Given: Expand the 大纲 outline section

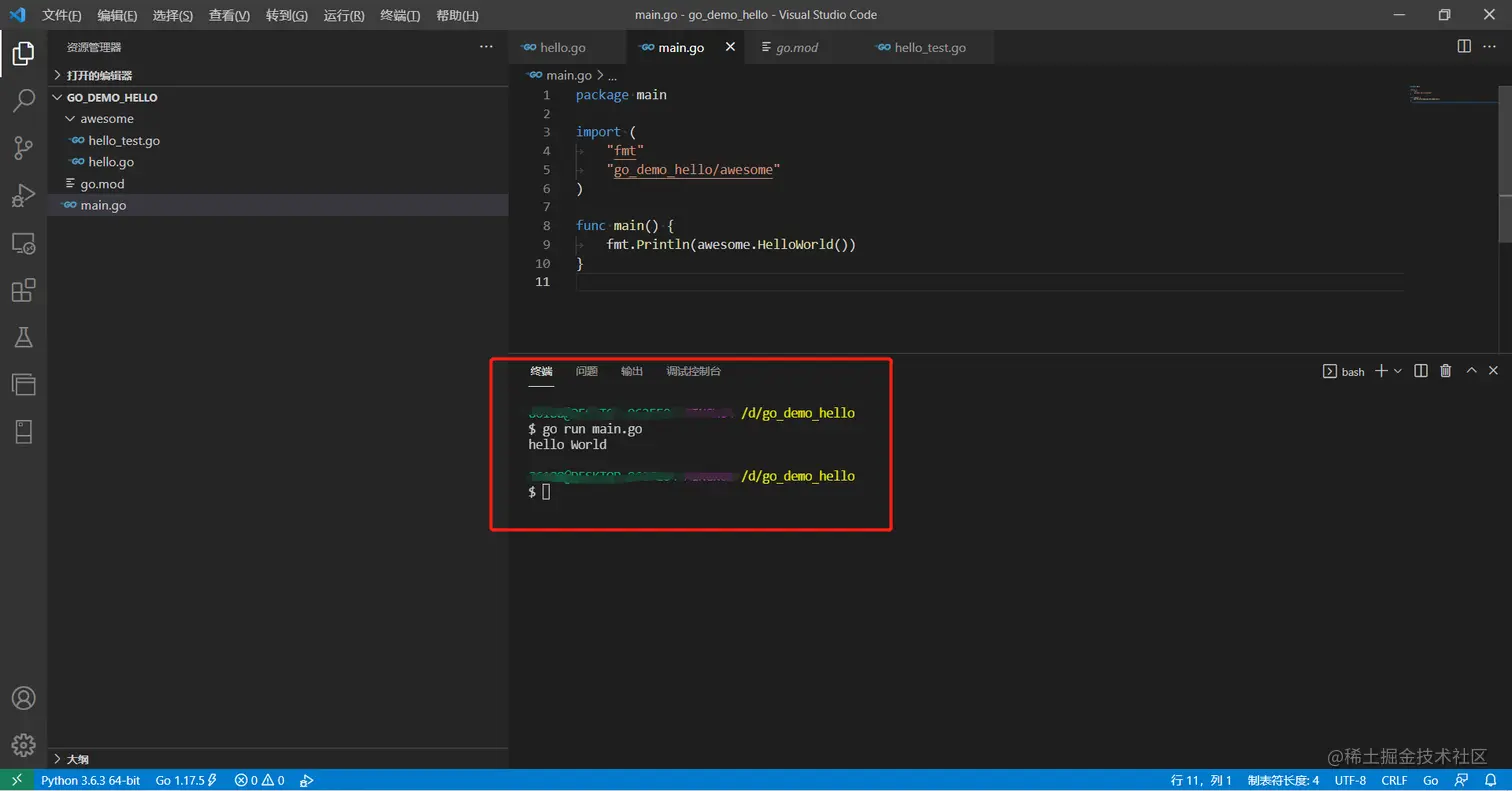Looking at the screenshot, I should coord(76,759).
